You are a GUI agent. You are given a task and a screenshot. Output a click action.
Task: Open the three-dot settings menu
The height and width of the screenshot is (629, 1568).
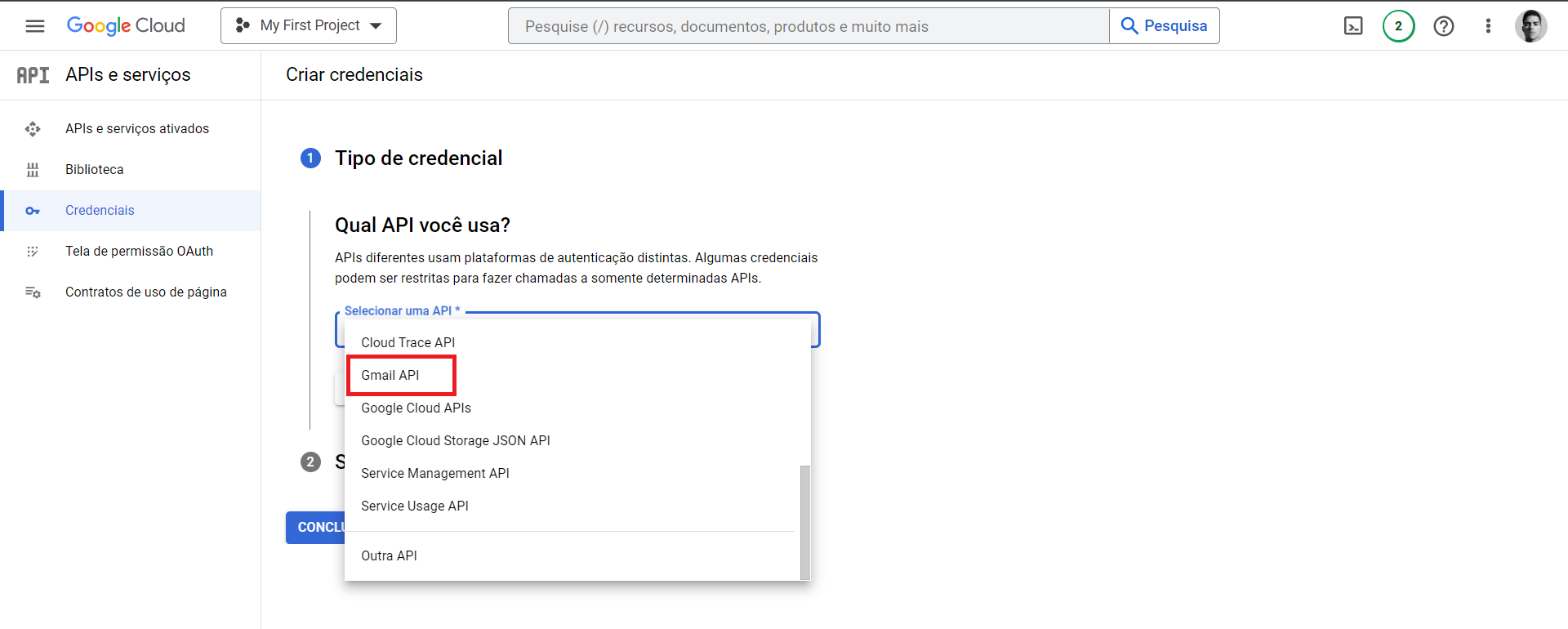[x=1488, y=26]
